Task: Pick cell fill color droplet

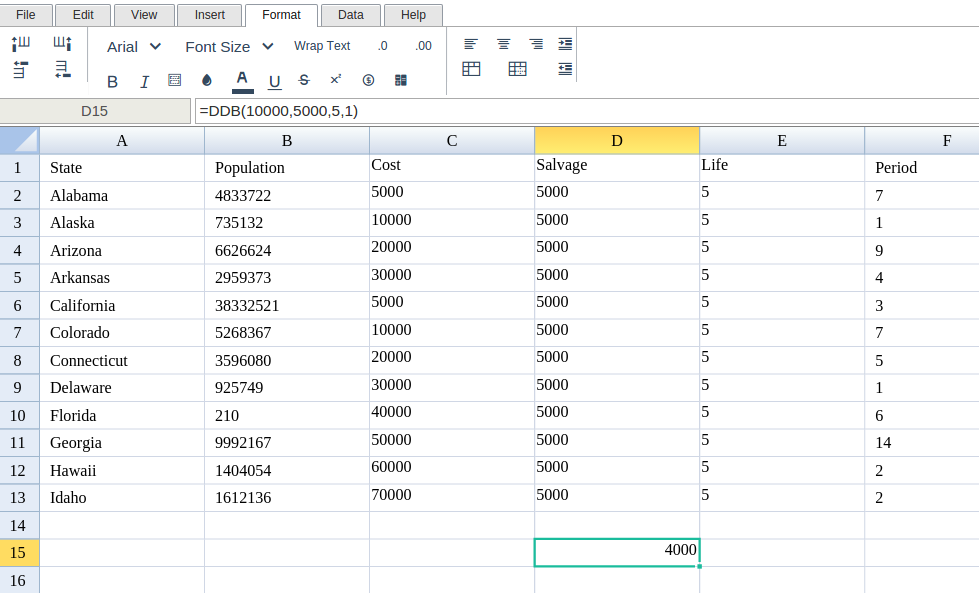Action: 207,80
